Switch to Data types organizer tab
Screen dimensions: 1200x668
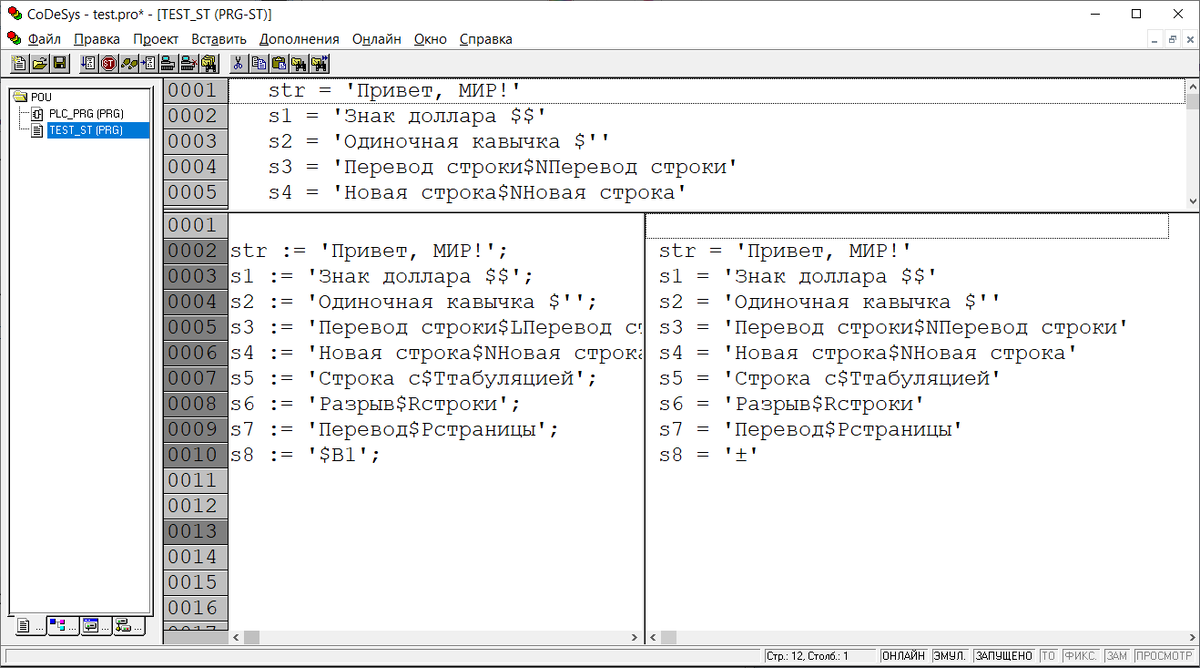pos(63,626)
